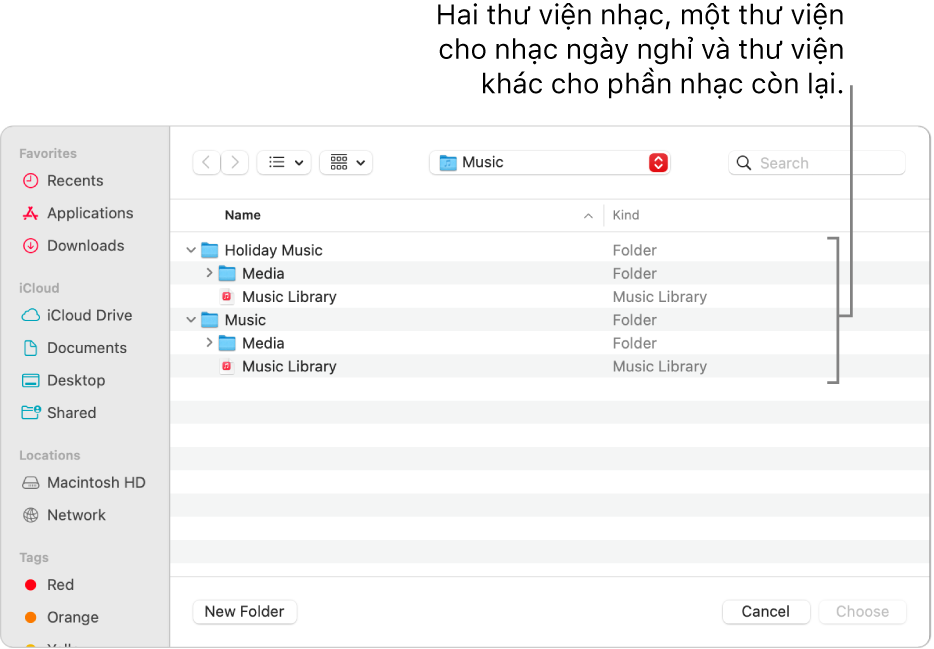Select Desktop in the sidebar

point(63,380)
